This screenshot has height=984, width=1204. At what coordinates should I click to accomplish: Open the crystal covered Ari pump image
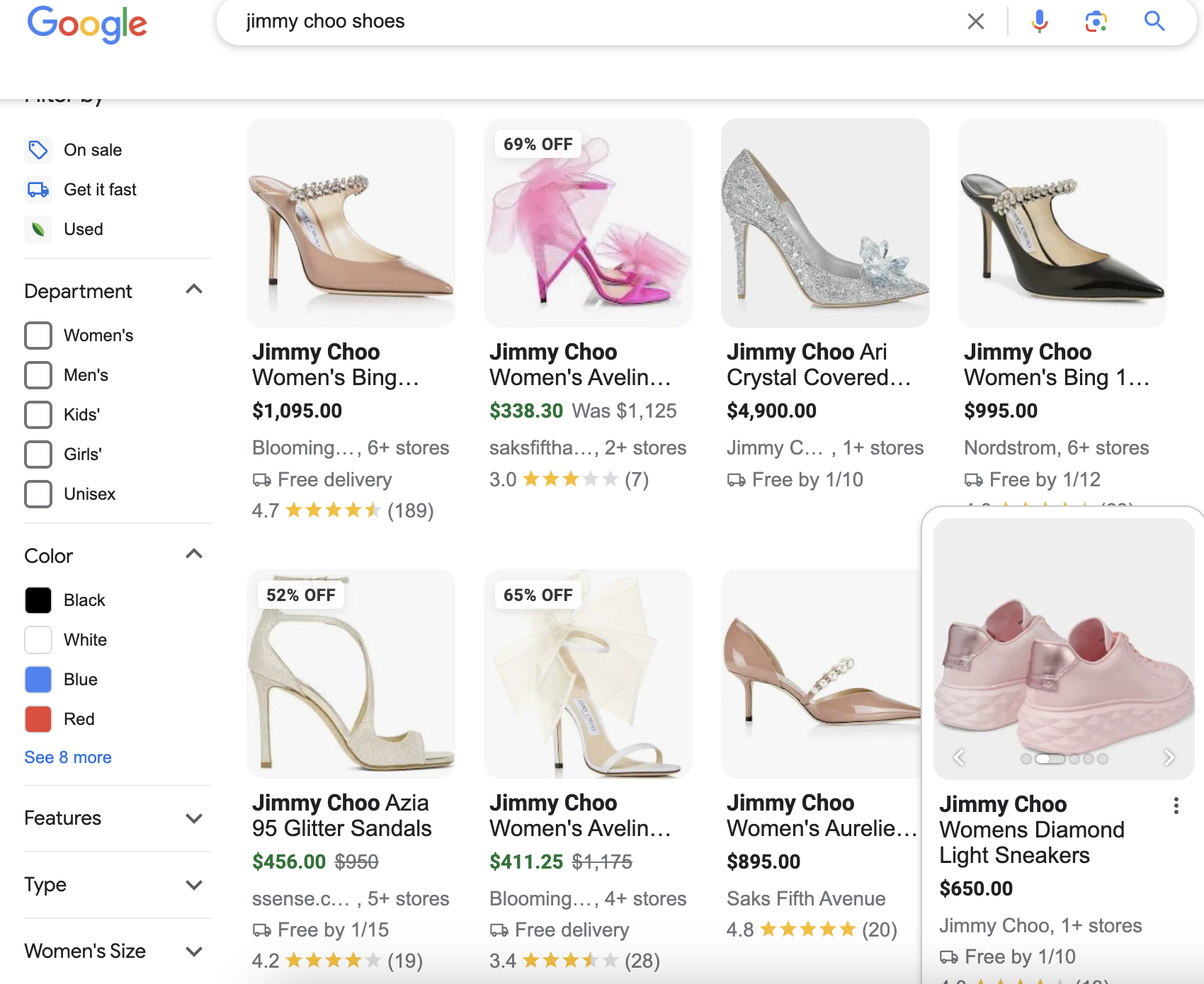(x=825, y=223)
